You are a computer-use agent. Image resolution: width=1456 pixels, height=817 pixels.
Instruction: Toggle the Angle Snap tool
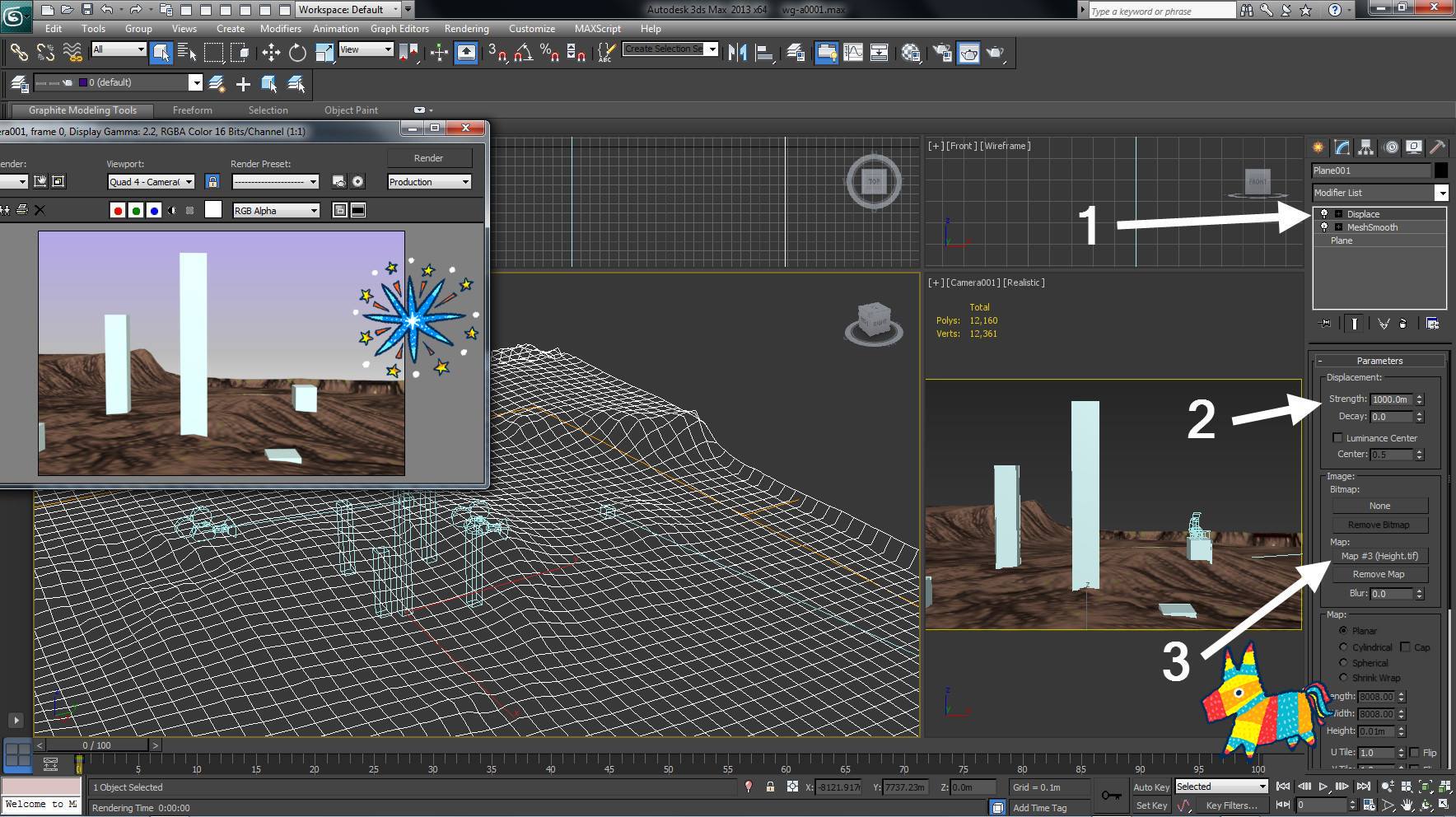523,54
